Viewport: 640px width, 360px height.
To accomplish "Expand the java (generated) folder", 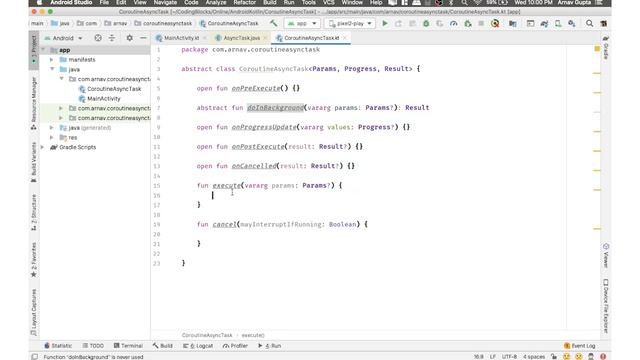I will [x=51, y=128].
